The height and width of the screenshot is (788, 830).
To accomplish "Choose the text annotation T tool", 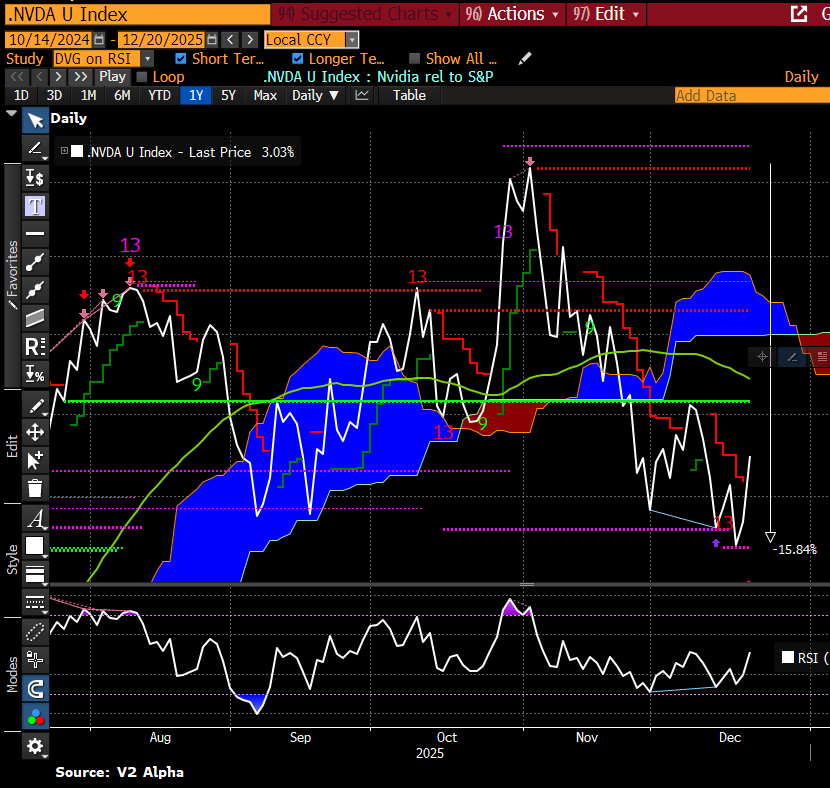I will (35, 206).
